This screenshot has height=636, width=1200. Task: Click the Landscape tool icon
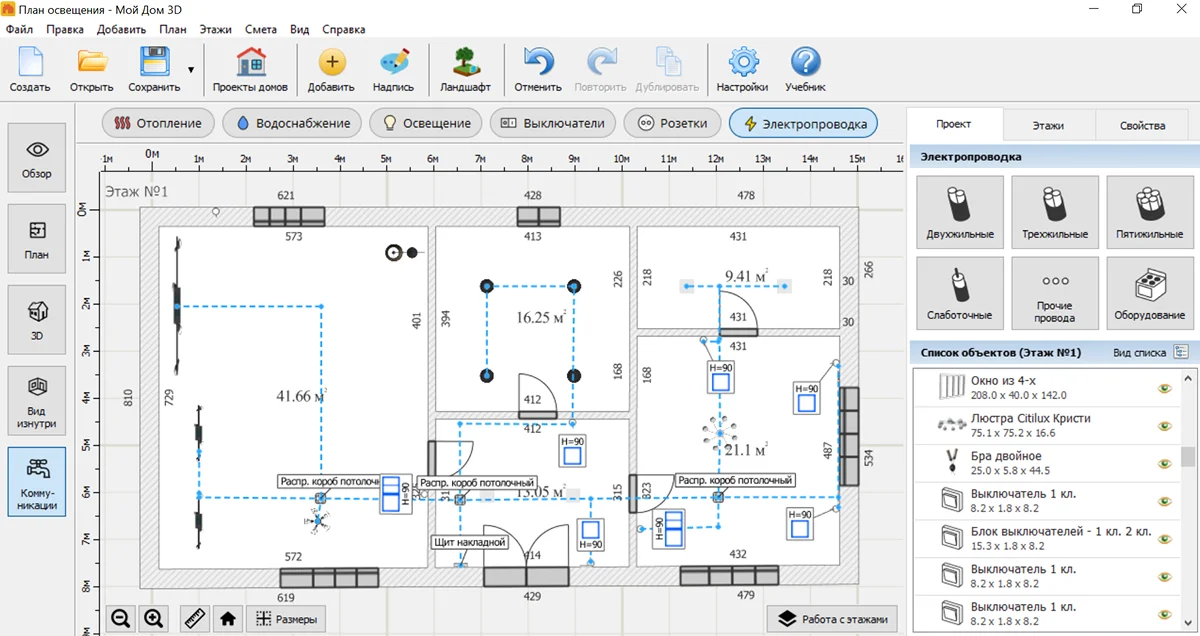[x=465, y=69]
